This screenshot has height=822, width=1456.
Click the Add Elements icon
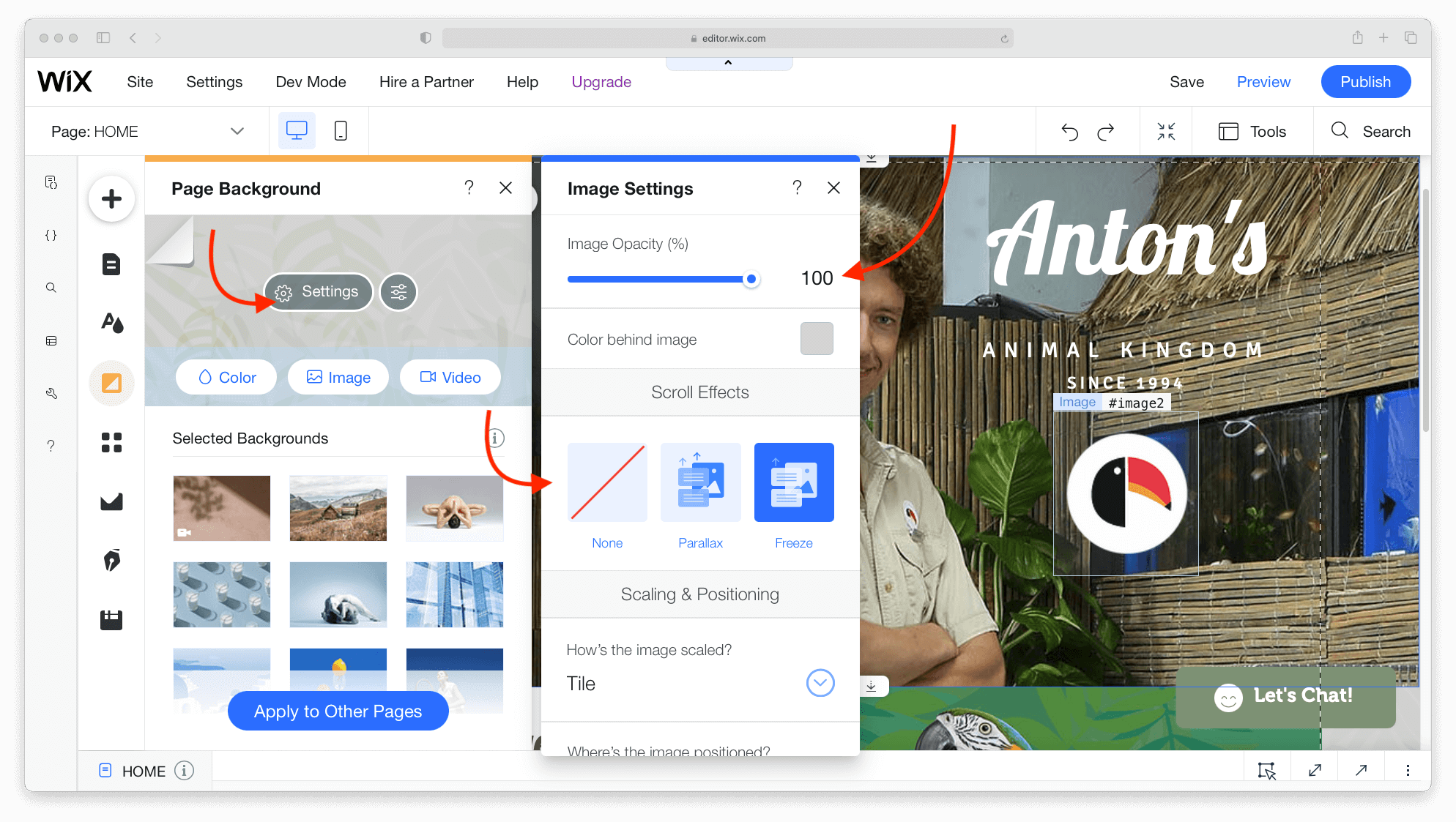pos(112,198)
